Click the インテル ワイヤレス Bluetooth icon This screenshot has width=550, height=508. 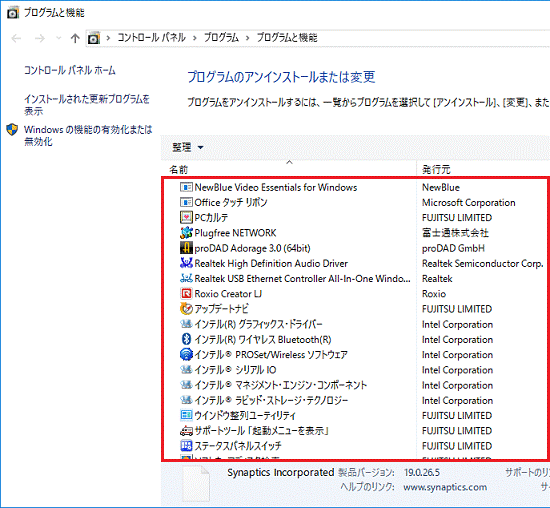click(x=186, y=339)
